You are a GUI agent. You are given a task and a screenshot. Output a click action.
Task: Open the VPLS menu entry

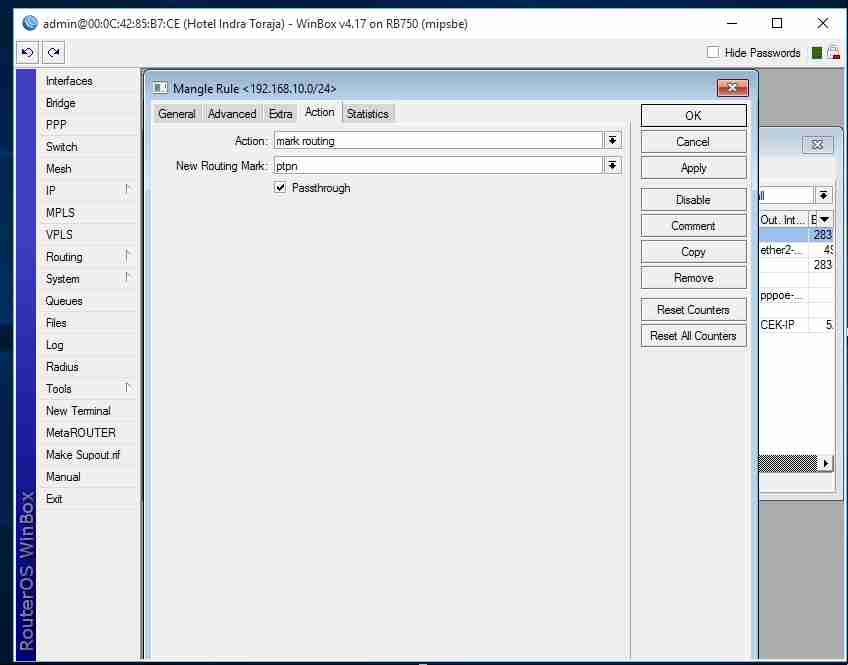coord(88,235)
